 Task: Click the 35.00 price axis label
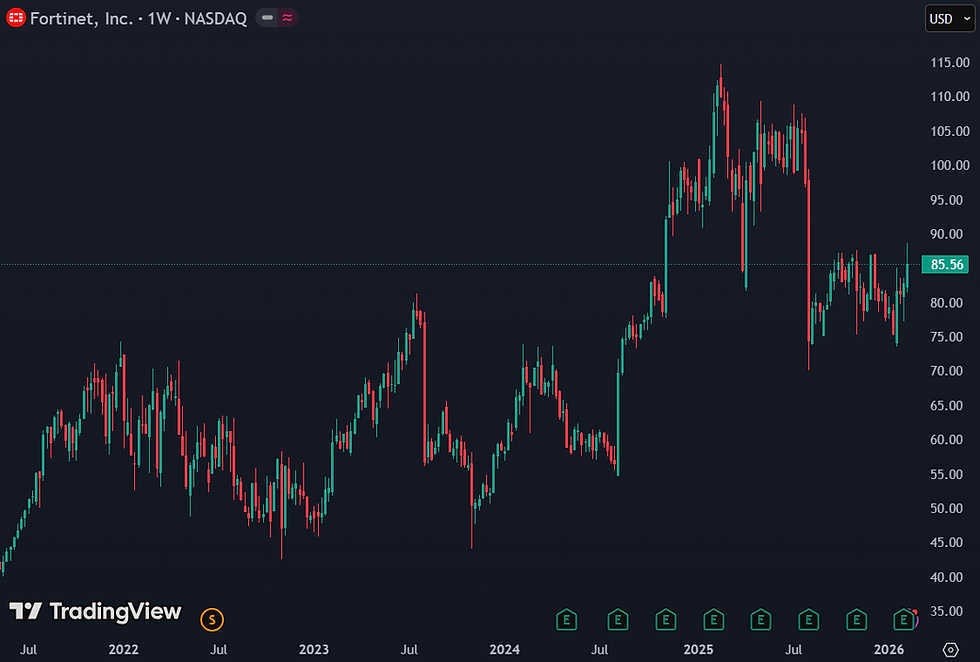click(x=946, y=611)
